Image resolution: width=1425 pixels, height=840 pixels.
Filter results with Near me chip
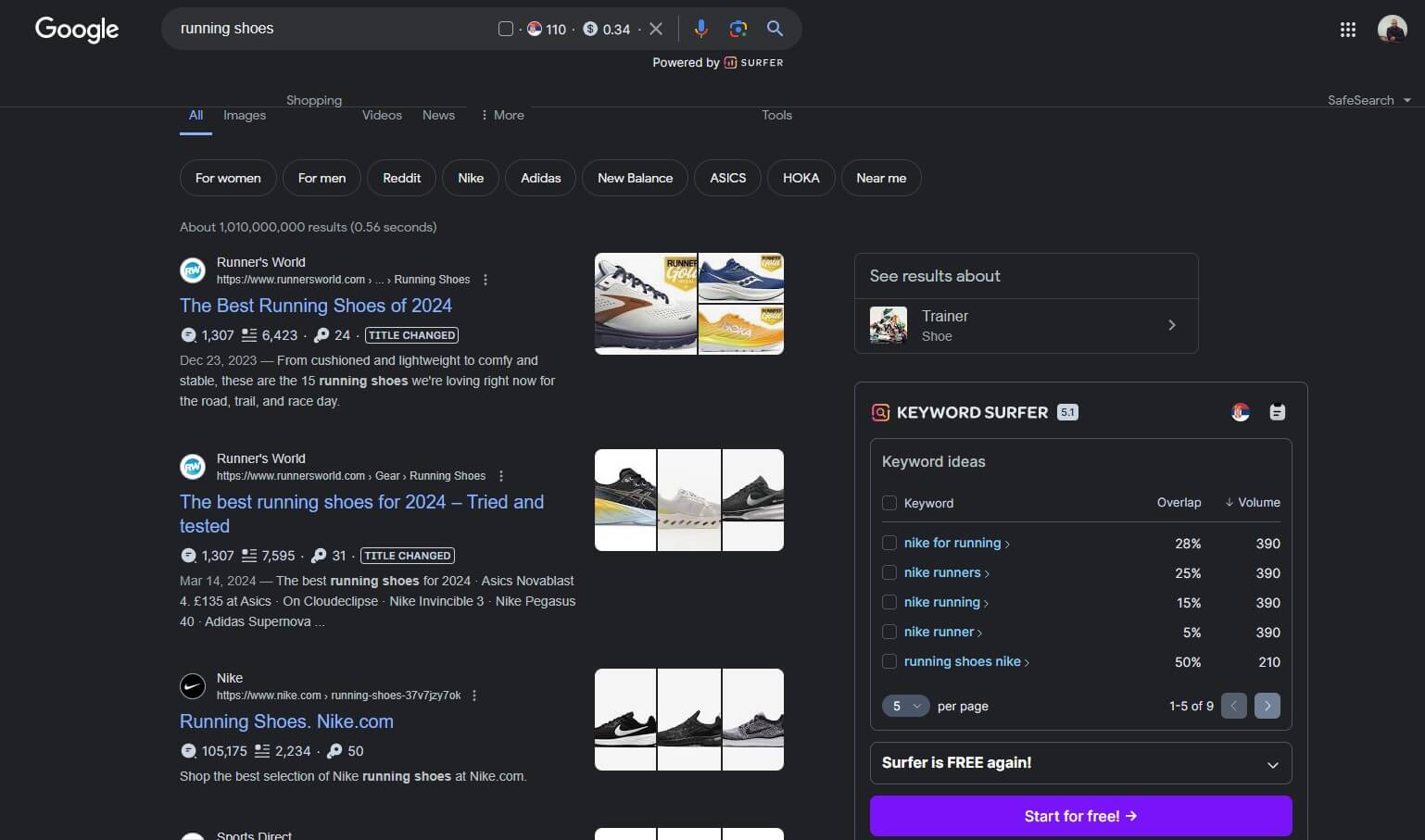pyautogui.click(x=881, y=178)
